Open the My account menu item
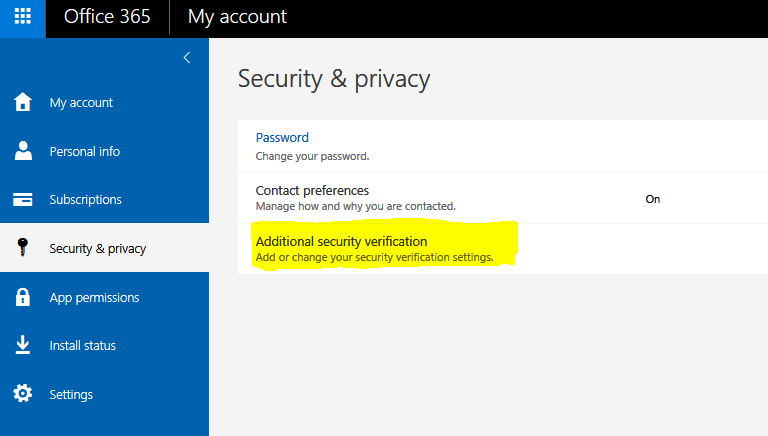This screenshot has height=436, width=768. pos(81,102)
